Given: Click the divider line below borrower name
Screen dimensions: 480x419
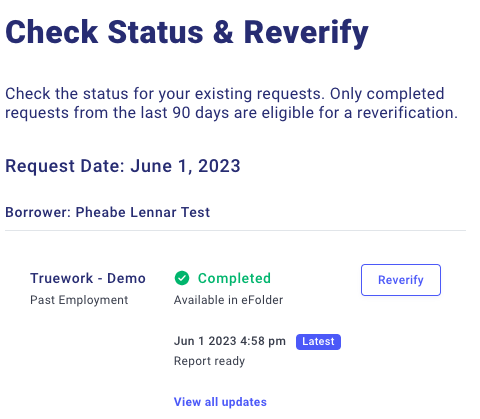Looking at the screenshot, I should pos(235,230).
